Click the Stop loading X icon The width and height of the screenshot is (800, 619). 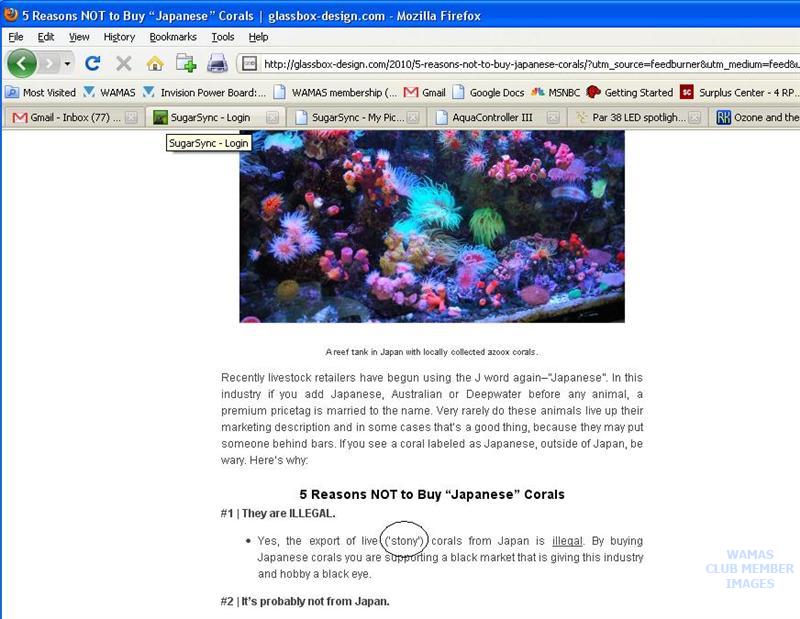pos(123,64)
